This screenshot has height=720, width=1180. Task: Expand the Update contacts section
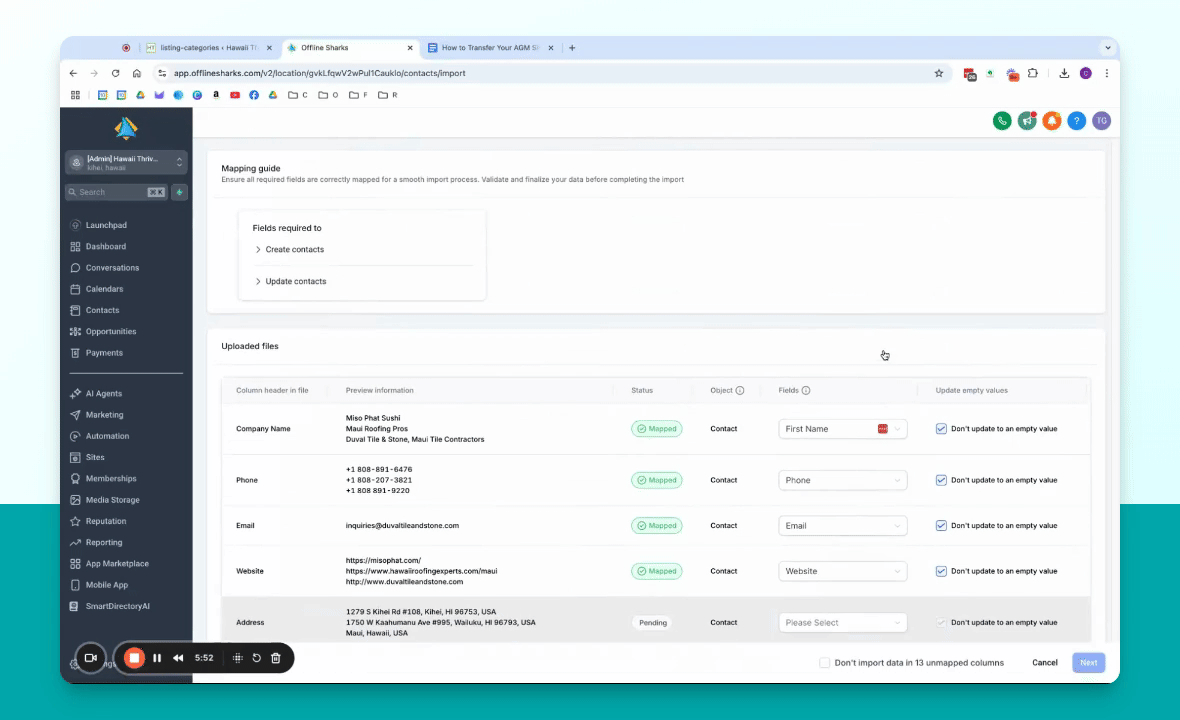pos(290,281)
